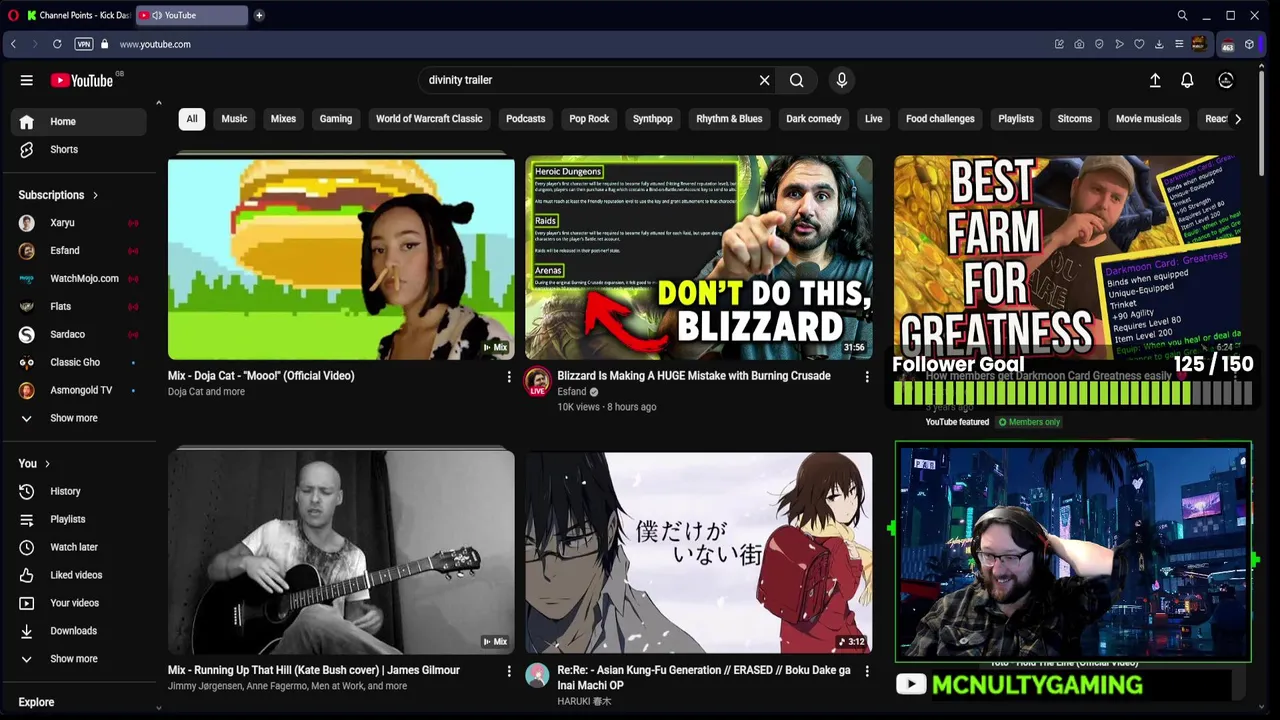1280x720 pixels.
Task: Open options for the Doja Cat mix
Action: point(509,377)
